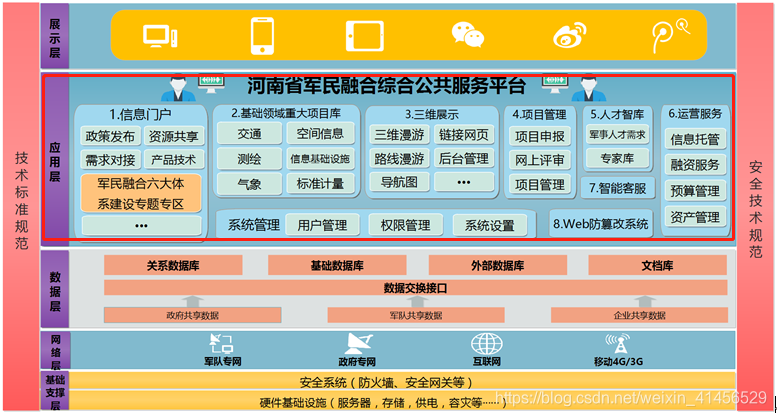Select the 政府专网 satellite dish icon

359,343
